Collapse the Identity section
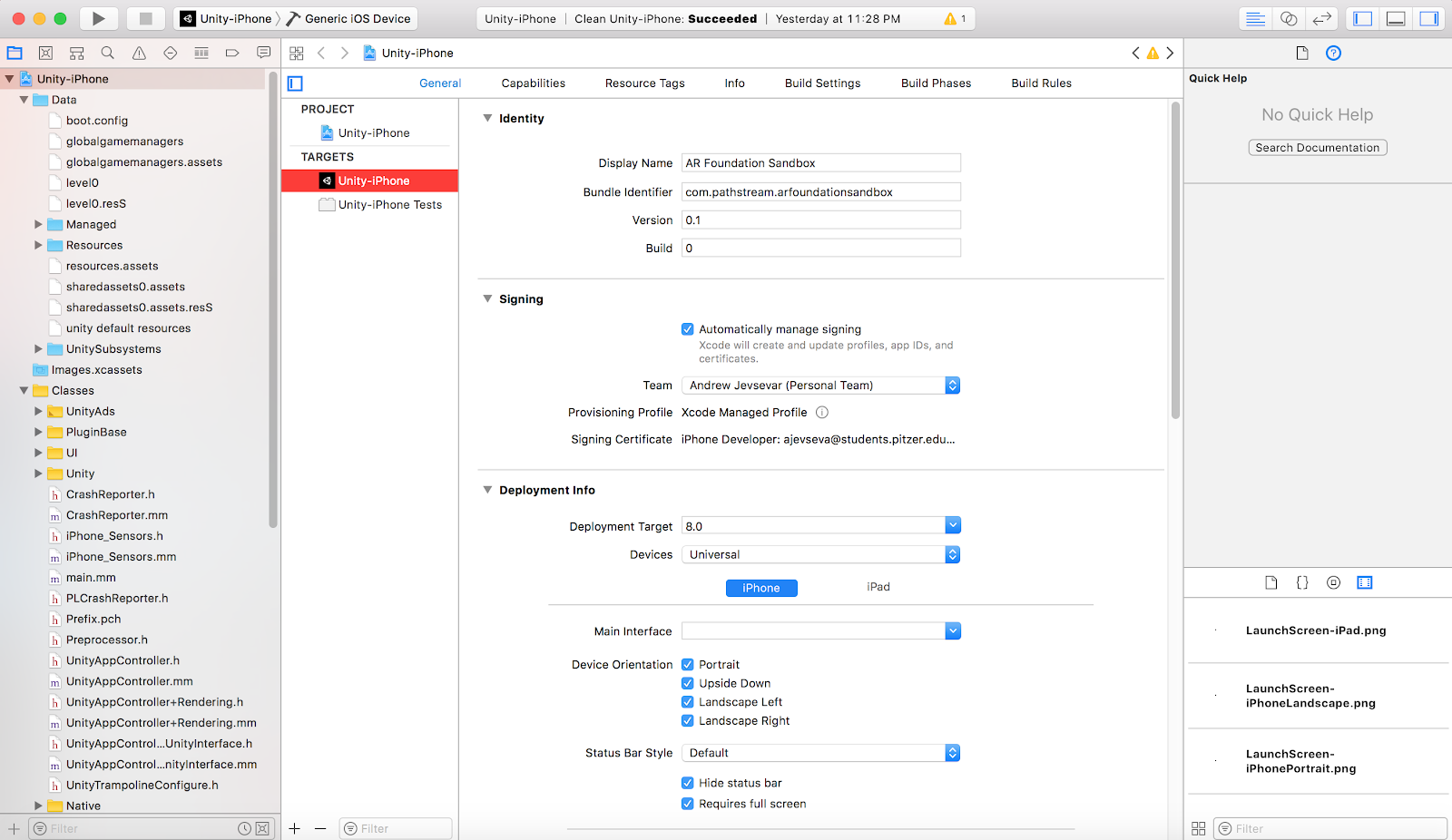The height and width of the screenshot is (840, 1452). pos(487,118)
